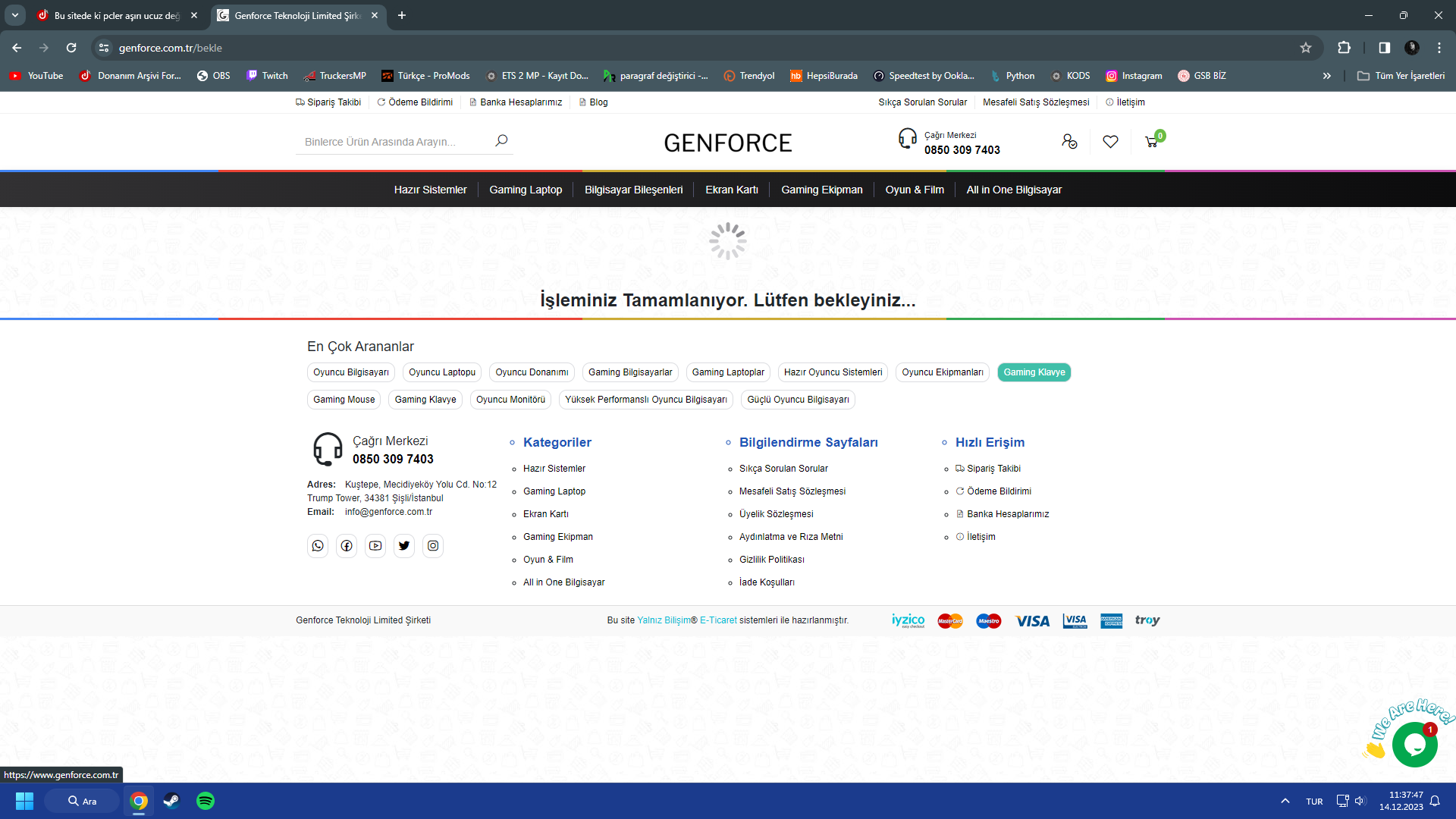Expand the hidden bookmarks chevron
Screen dimensions: 1456x819
(x=1327, y=76)
